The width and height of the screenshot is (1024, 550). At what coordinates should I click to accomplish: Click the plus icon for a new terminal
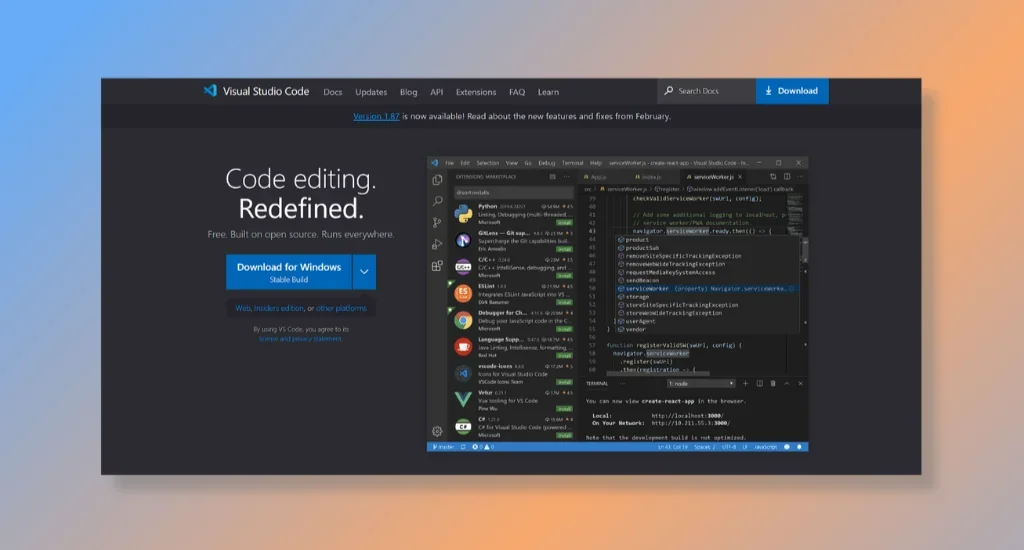[746, 383]
